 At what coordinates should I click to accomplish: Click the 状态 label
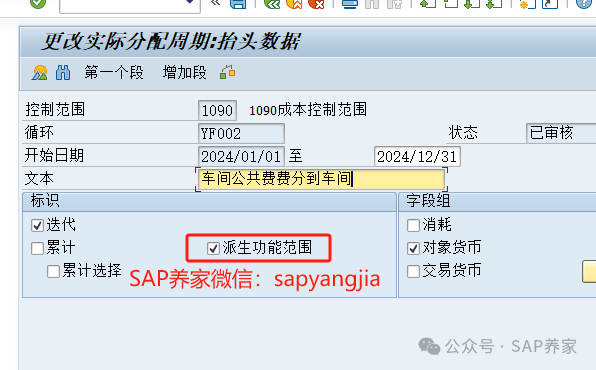[x=463, y=132]
